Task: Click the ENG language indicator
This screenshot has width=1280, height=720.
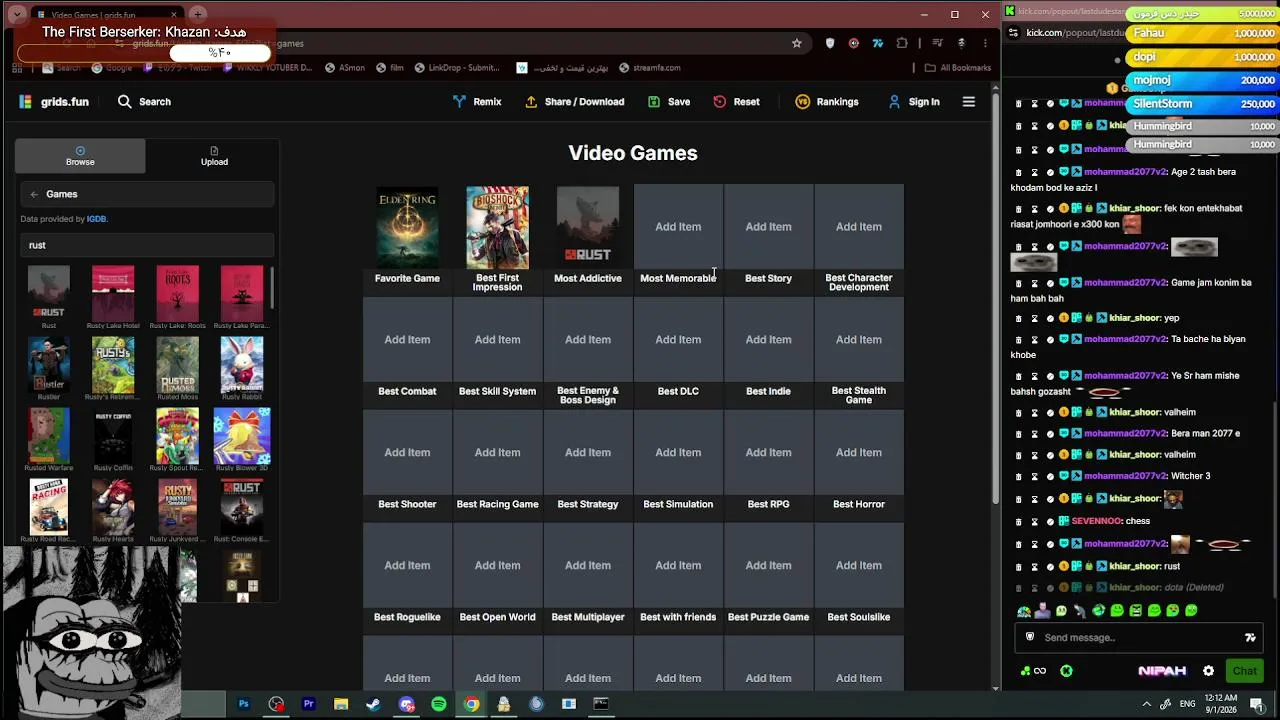Action: point(1188,704)
